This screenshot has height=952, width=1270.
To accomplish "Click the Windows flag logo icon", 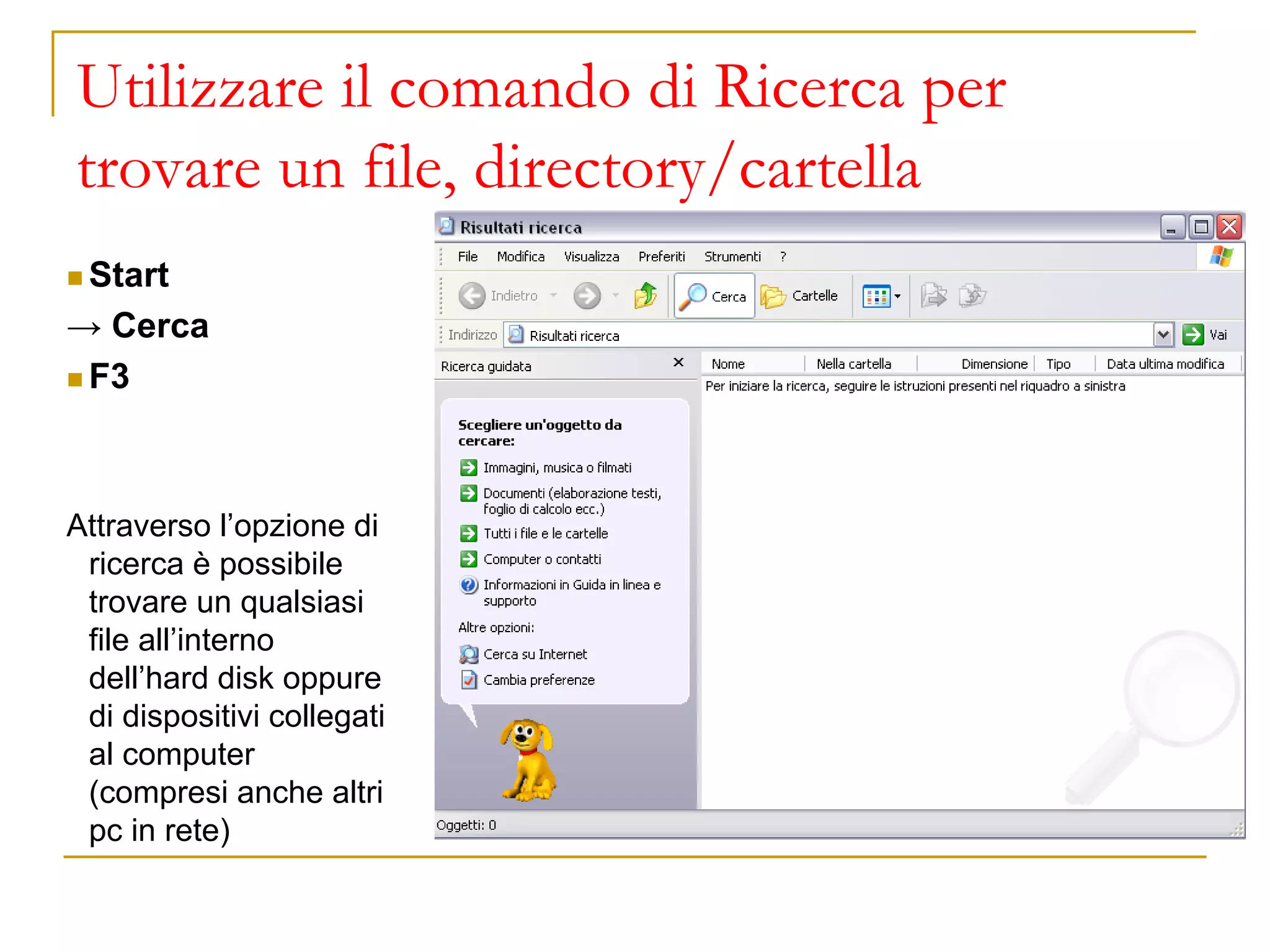I will [1221, 256].
